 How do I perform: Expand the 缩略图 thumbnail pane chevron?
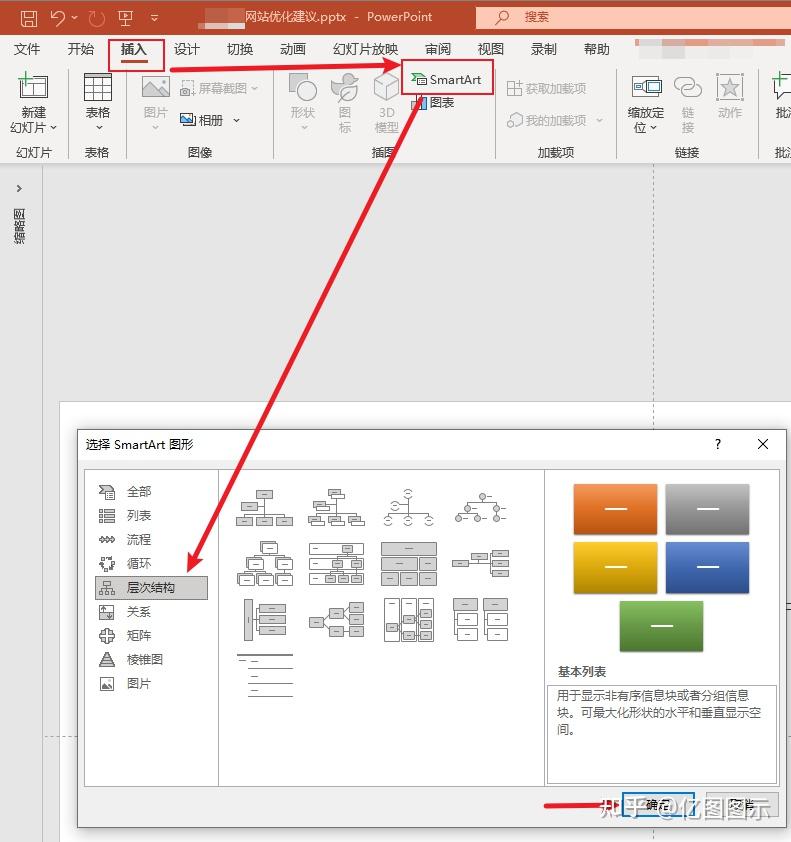point(19,188)
